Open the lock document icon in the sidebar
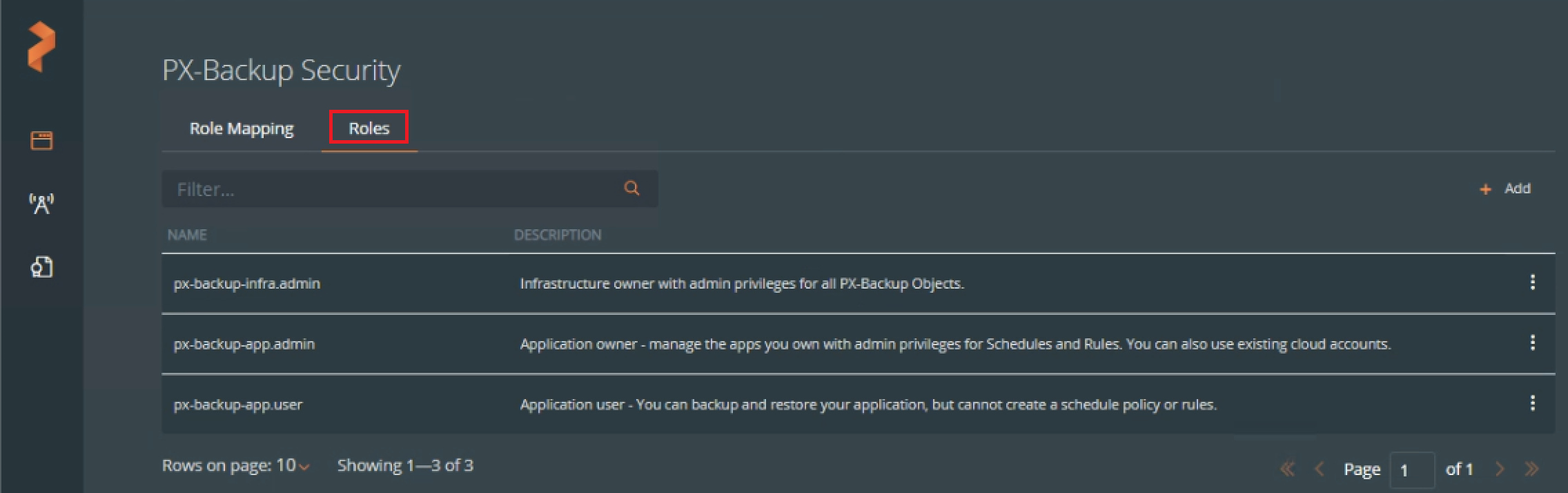1568x493 pixels. 41,267
